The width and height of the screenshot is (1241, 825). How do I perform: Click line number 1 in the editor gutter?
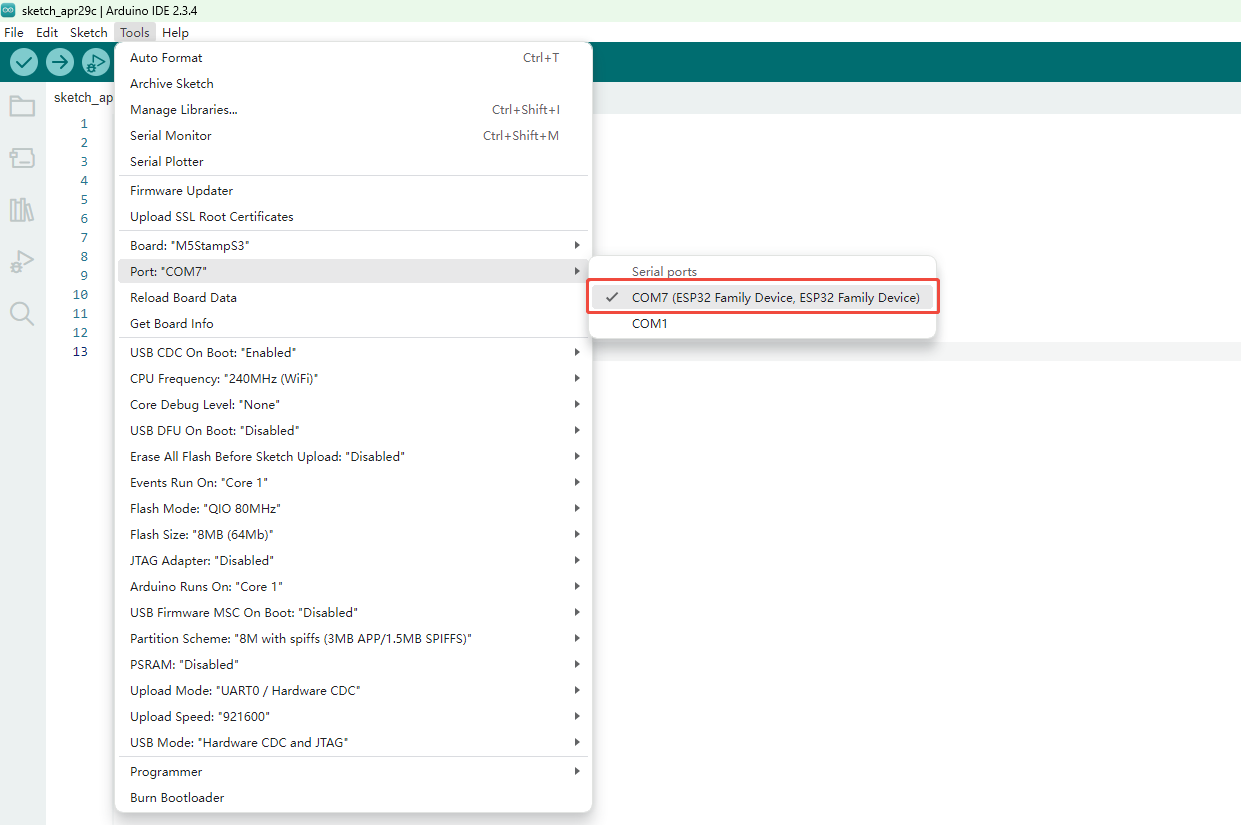point(84,124)
